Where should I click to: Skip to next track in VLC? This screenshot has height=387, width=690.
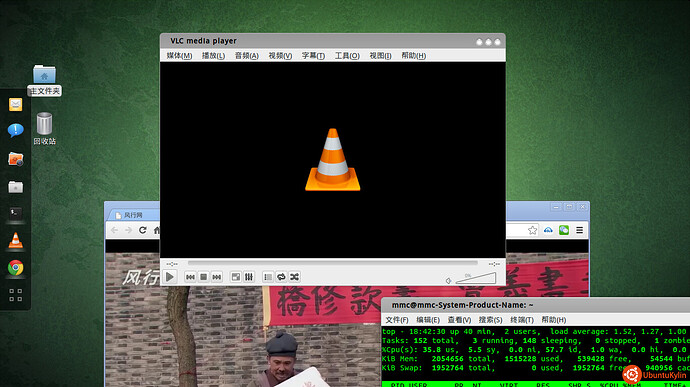point(217,277)
